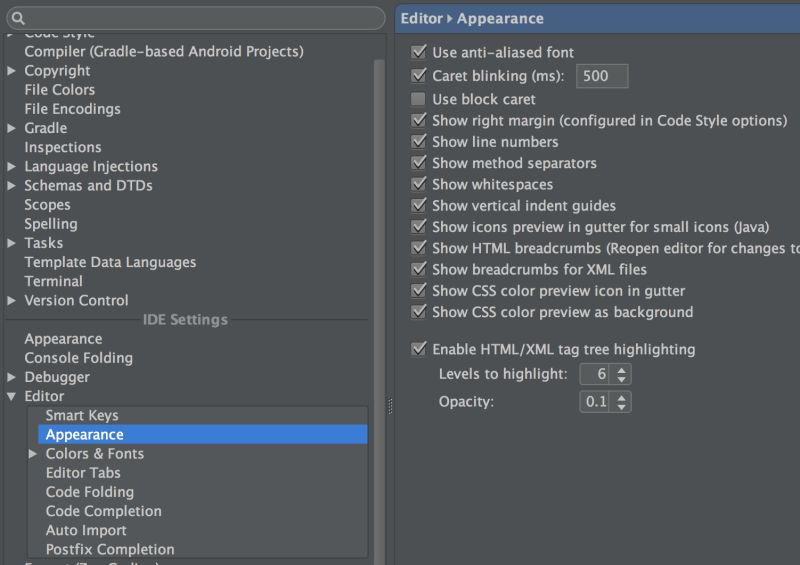Viewport: 800px width, 565px height.
Task: Open Scopes settings page
Action: [x=47, y=205]
